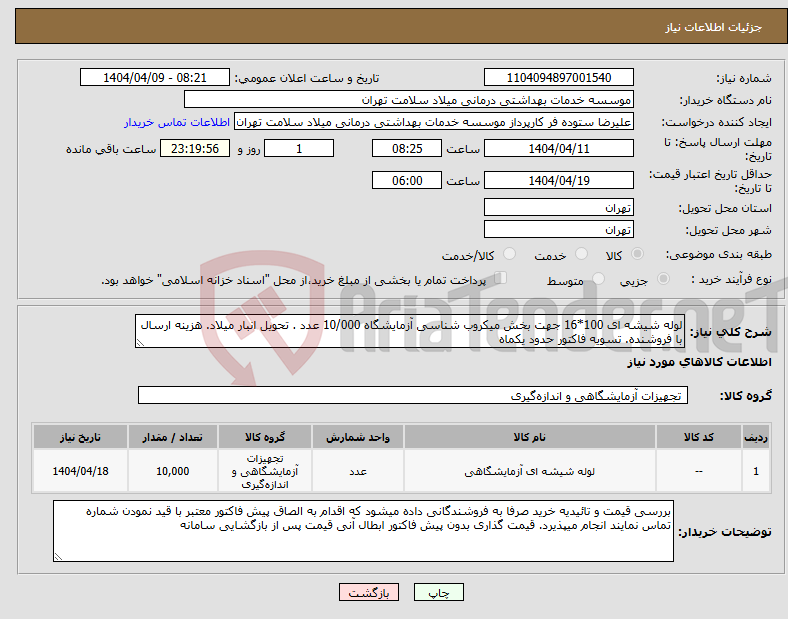Click the row number 1 cell
This screenshot has height=619, width=788.
click(x=756, y=471)
